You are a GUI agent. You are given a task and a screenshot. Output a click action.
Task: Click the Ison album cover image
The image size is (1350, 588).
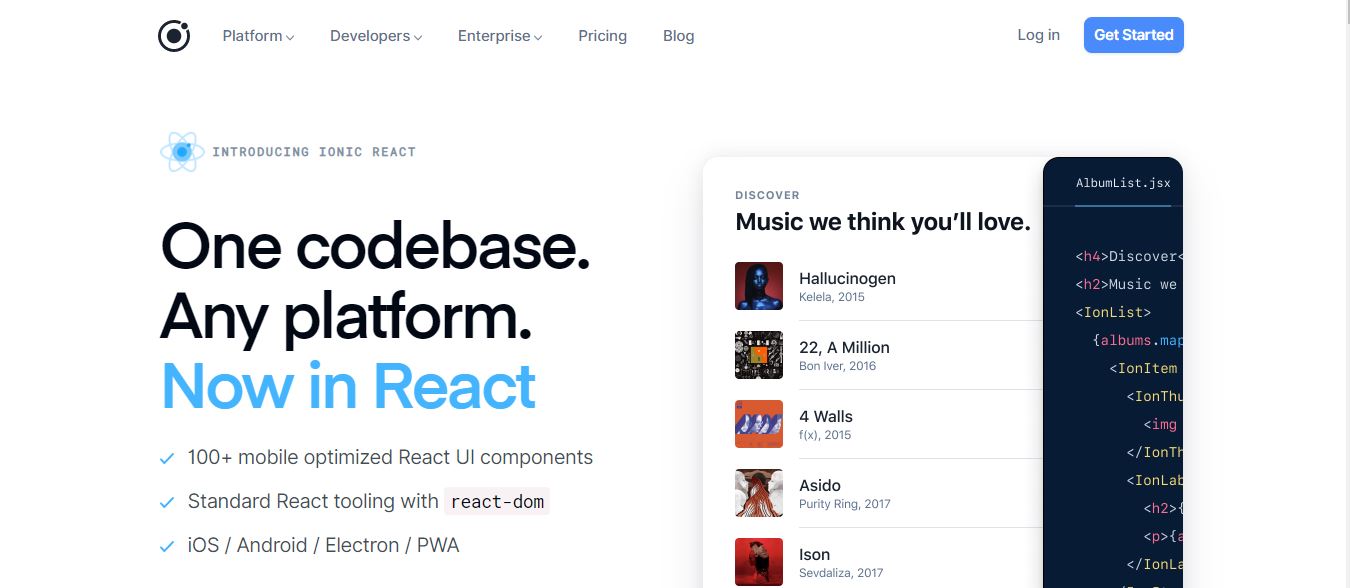tap(759, 562)
